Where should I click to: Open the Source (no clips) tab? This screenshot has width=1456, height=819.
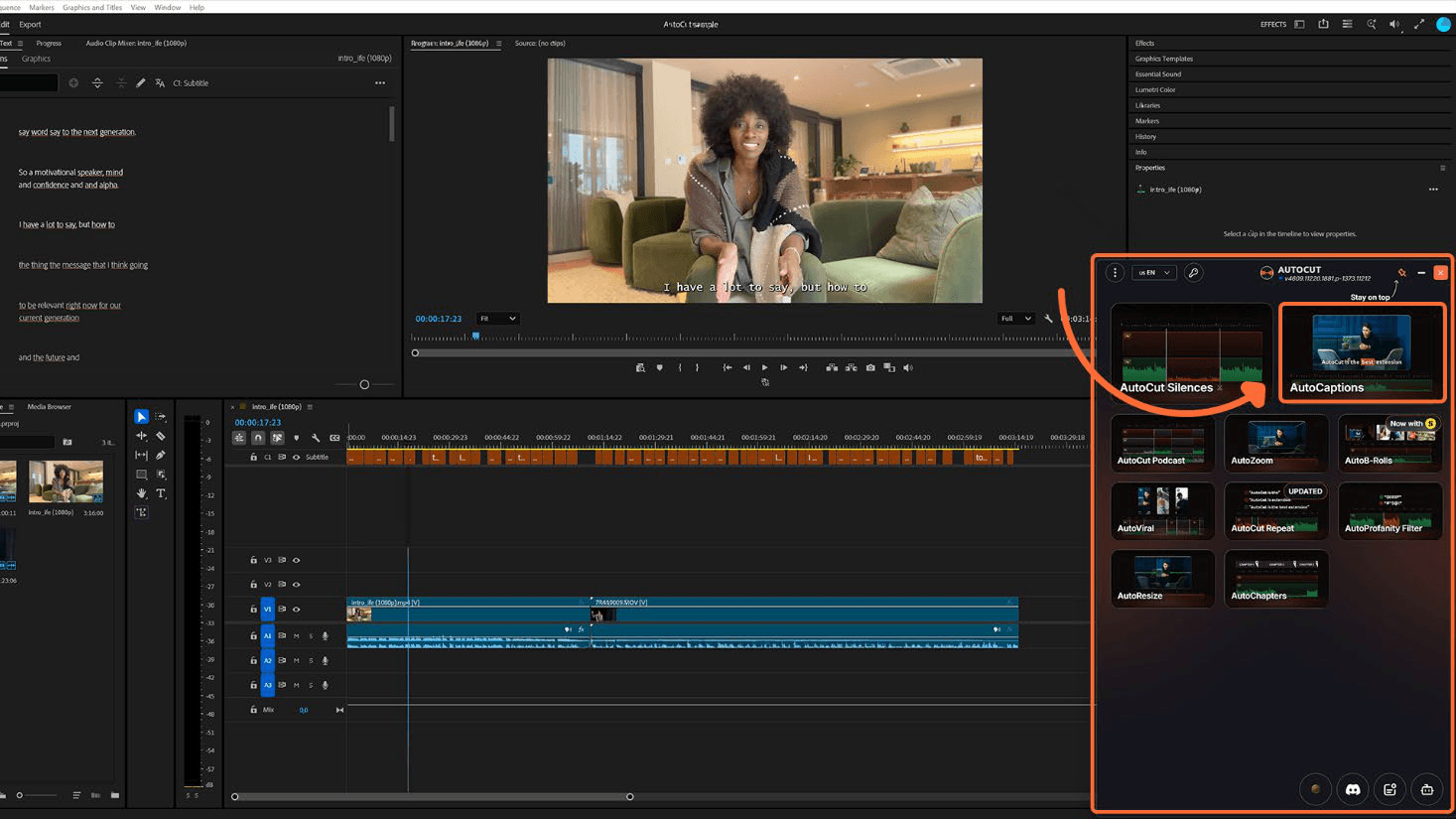(540, 44)
